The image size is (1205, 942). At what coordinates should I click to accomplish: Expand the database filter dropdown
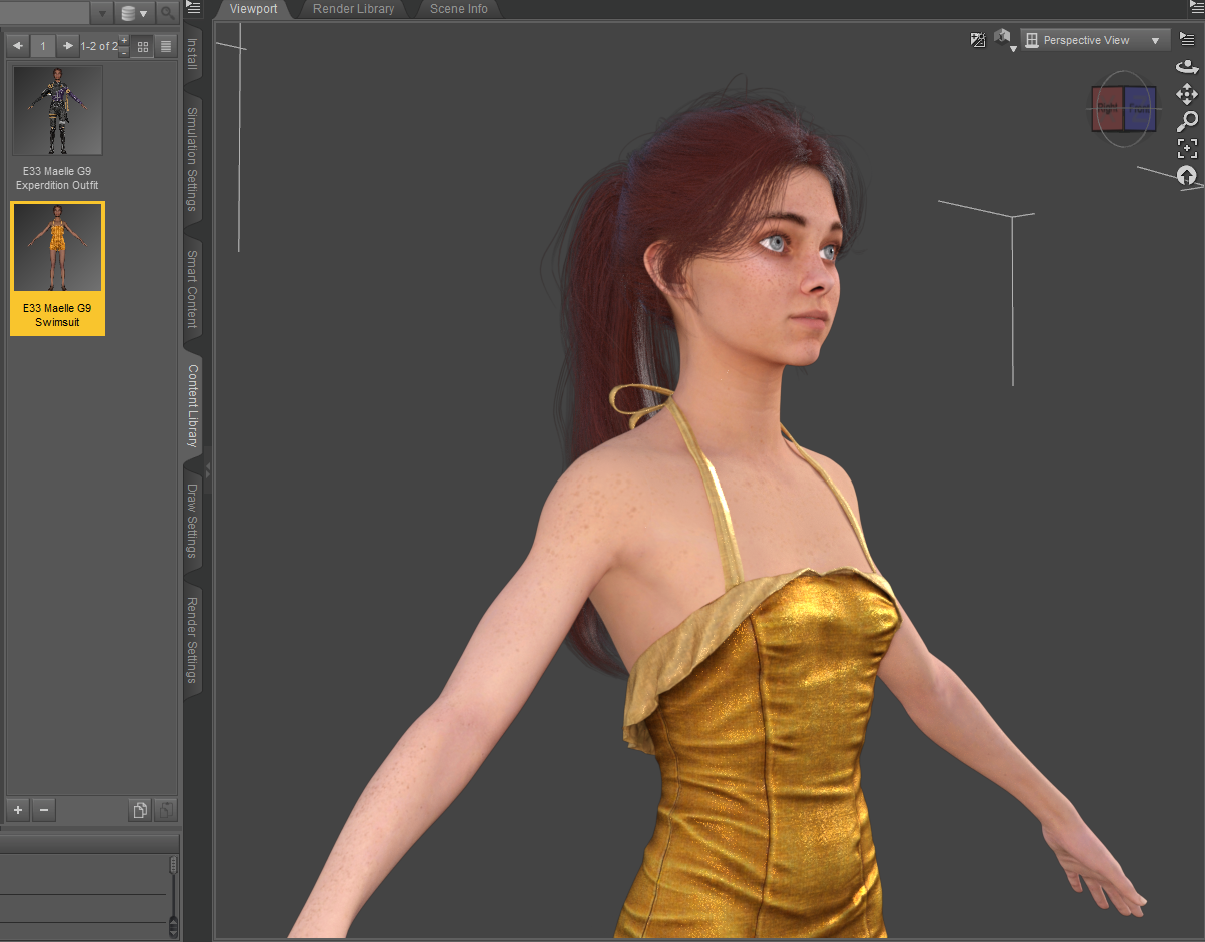click(x=133, y=13)
